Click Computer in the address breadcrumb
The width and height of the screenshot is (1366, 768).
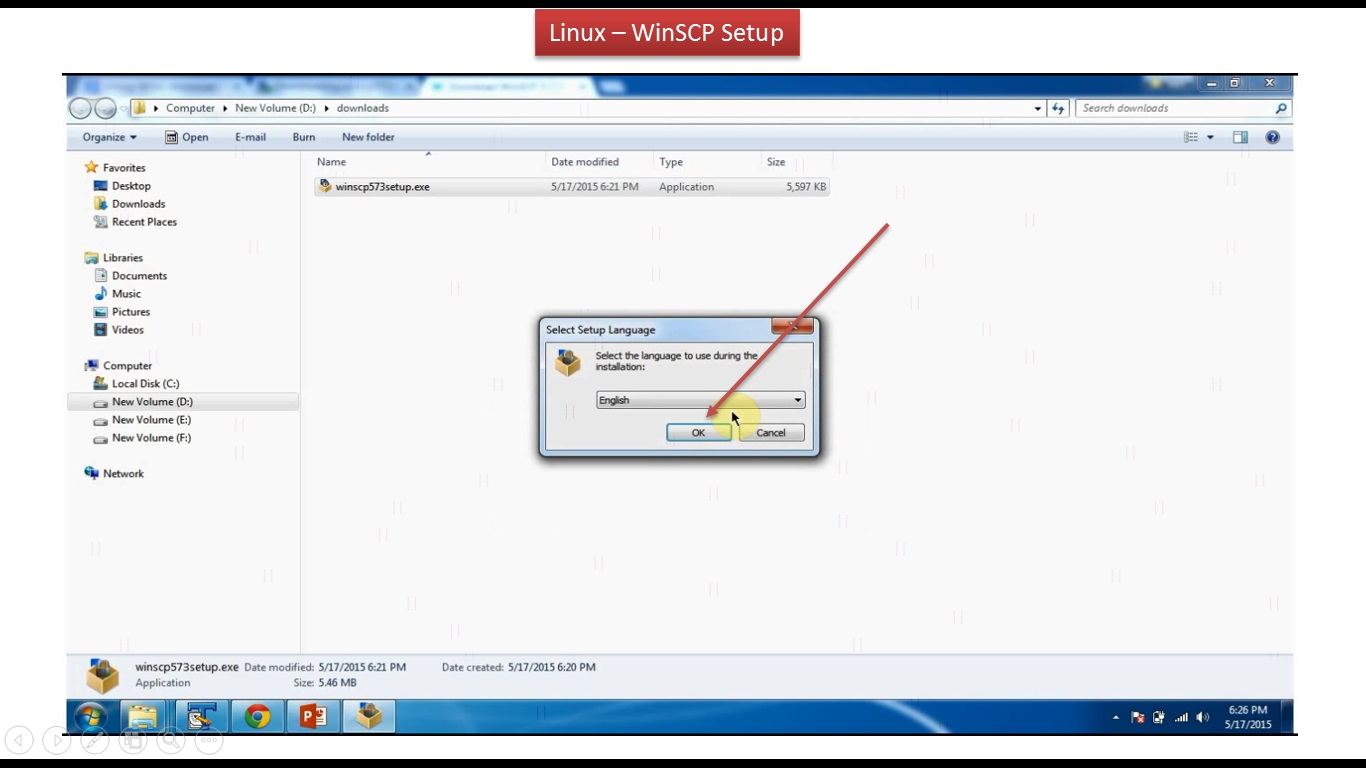click(190, 108)
